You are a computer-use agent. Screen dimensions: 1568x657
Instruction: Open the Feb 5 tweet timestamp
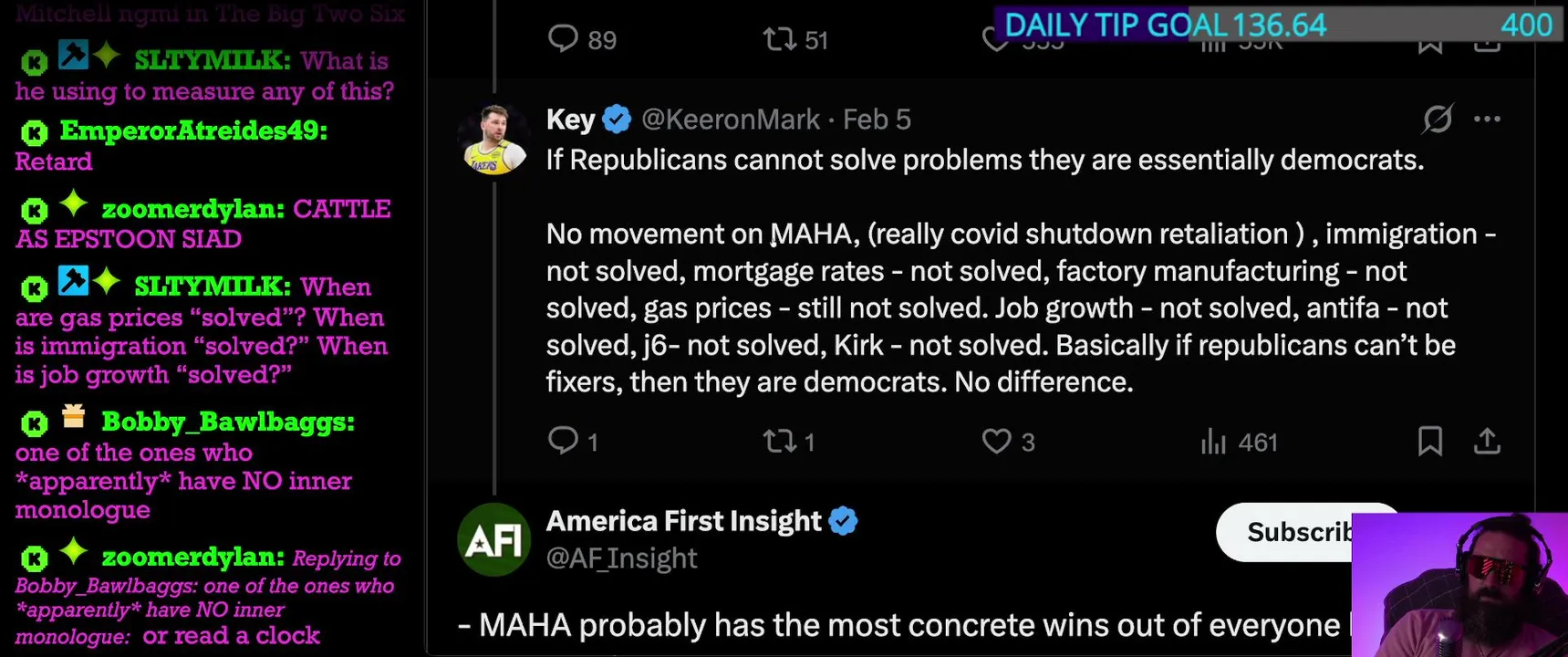(x=877, y=120)
